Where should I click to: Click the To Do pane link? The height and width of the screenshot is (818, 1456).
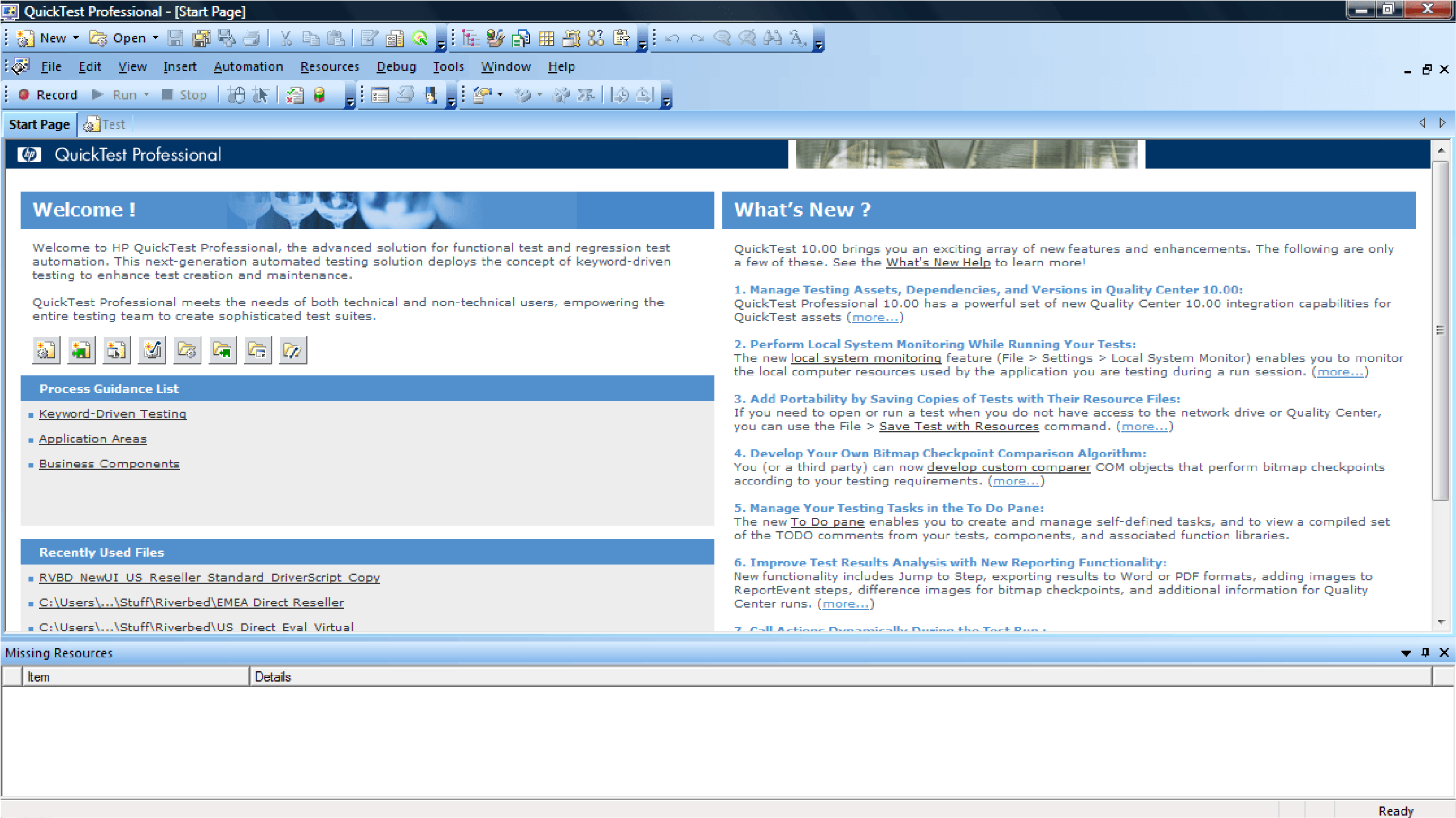pyautogui.click(x=827, y=522)
